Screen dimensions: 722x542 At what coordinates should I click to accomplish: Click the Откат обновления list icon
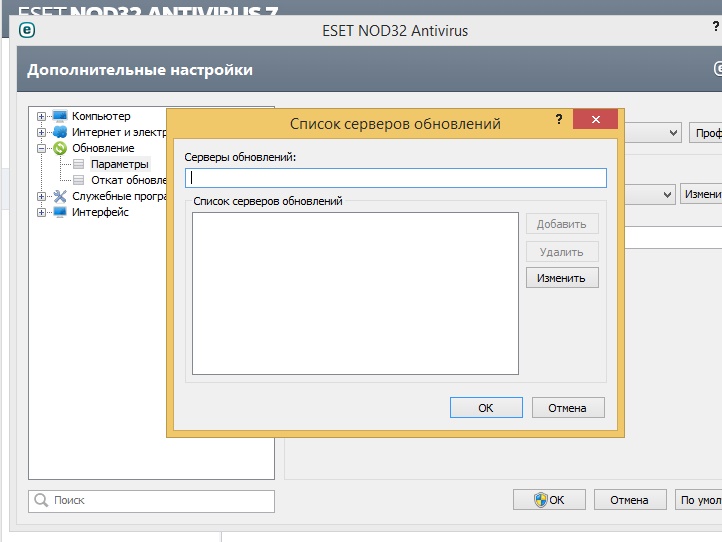79,180
